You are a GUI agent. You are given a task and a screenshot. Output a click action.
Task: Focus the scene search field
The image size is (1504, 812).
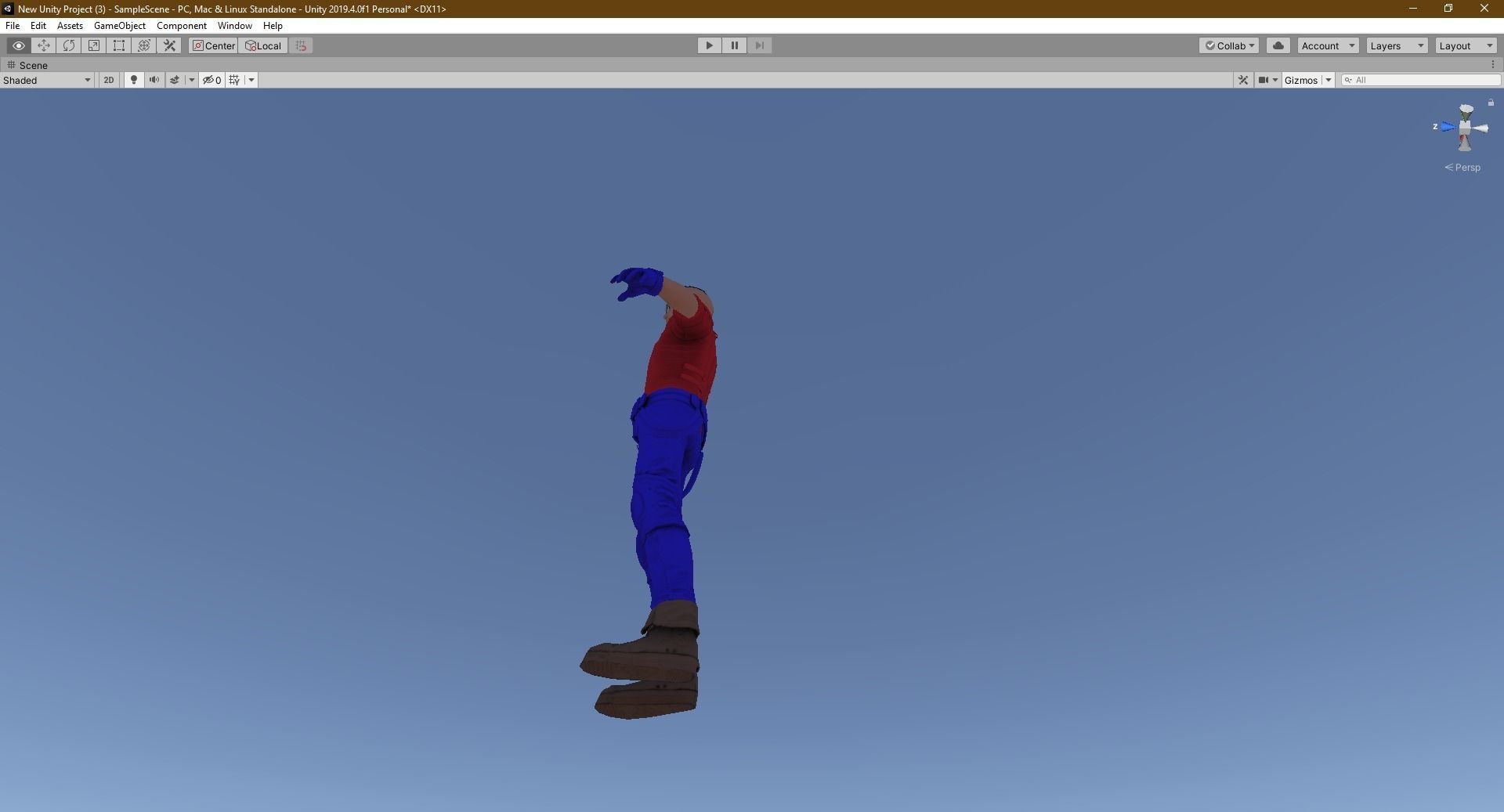tap(1421, 80)
